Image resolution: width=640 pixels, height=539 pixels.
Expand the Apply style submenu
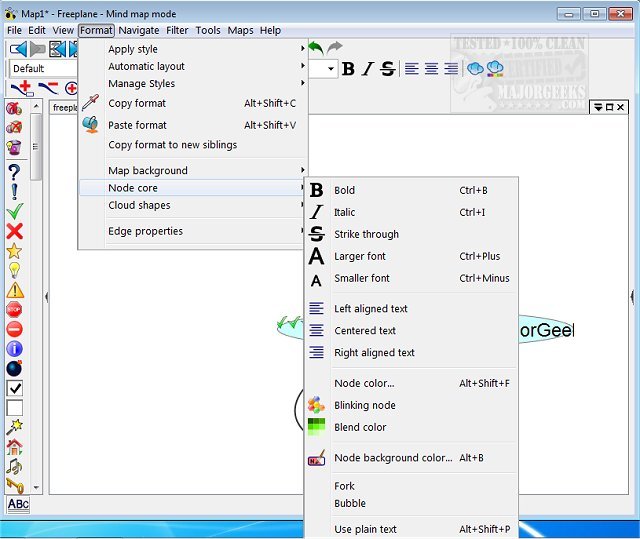pos(193,49)
